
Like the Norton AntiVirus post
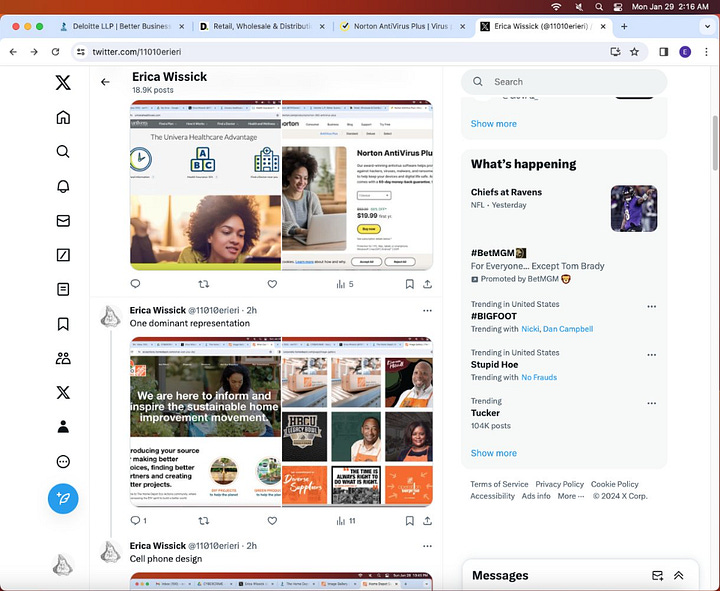(x=272, y=284)
